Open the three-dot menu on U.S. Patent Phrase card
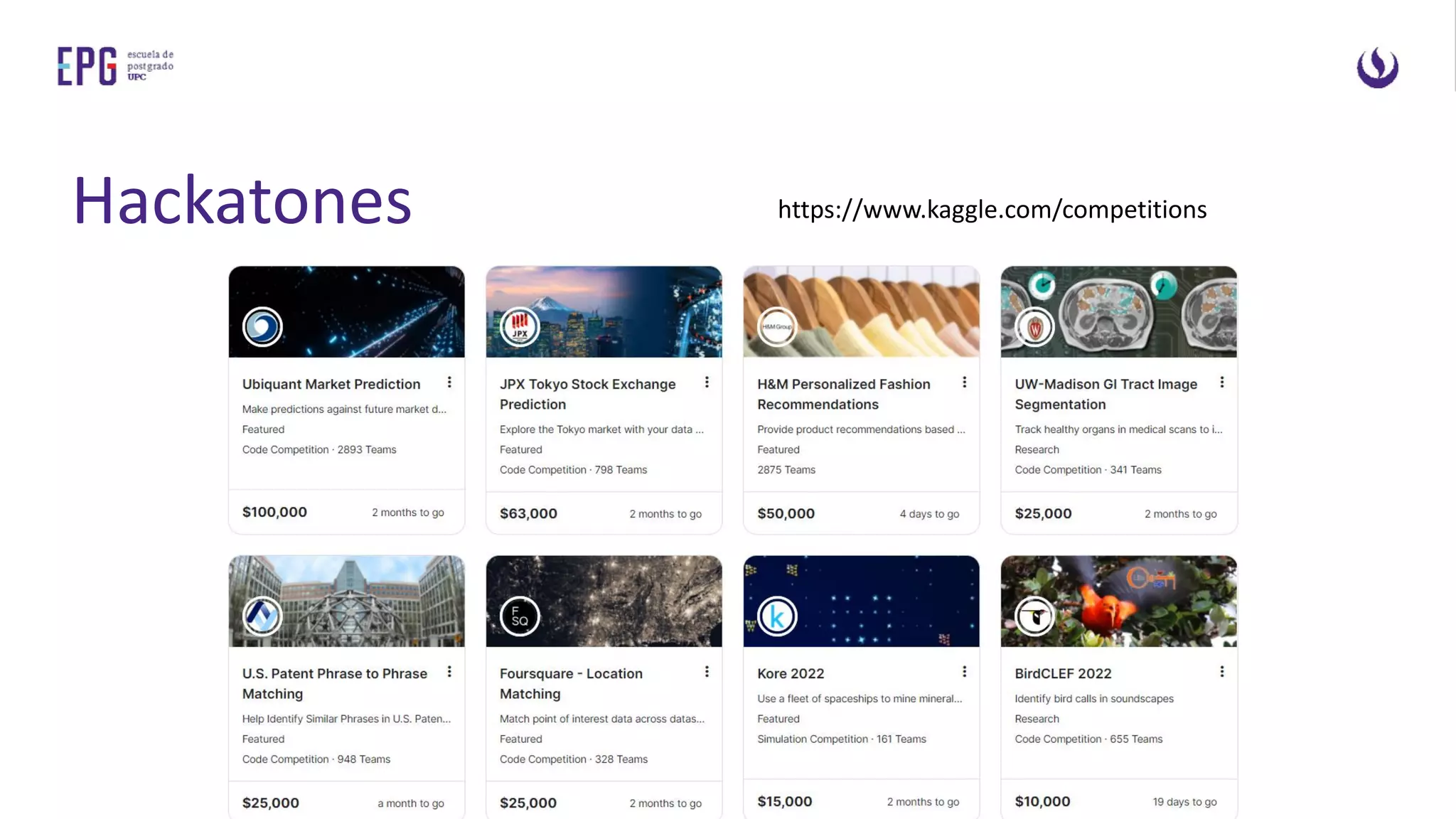Screen dimensions: 1456x819 tap(449, 672)
